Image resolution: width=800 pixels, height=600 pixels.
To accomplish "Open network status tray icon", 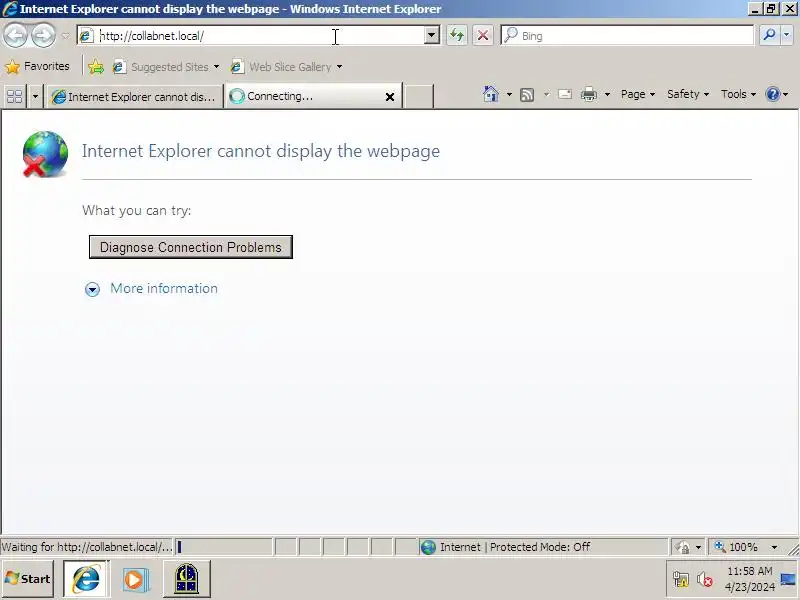I will point(680,579).
